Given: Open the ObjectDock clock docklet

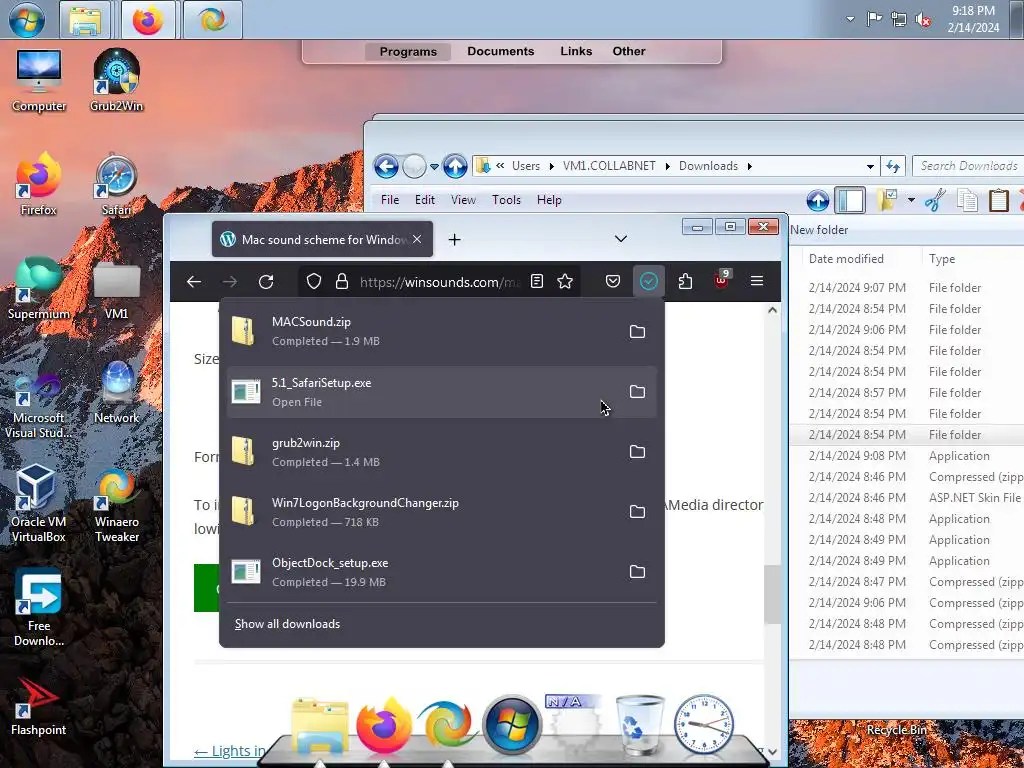Looking at the screenshot, I should (x=703, y=725).
